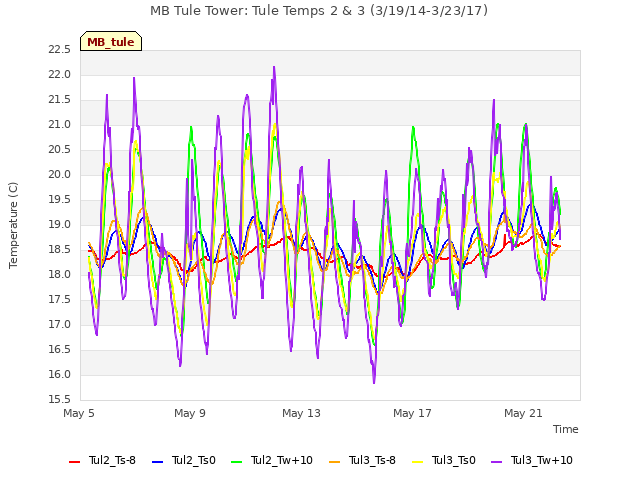Toggle the Tul3_Ts-8 legend entry
This screenshot has height=480, width=640.
click(362, 460)
